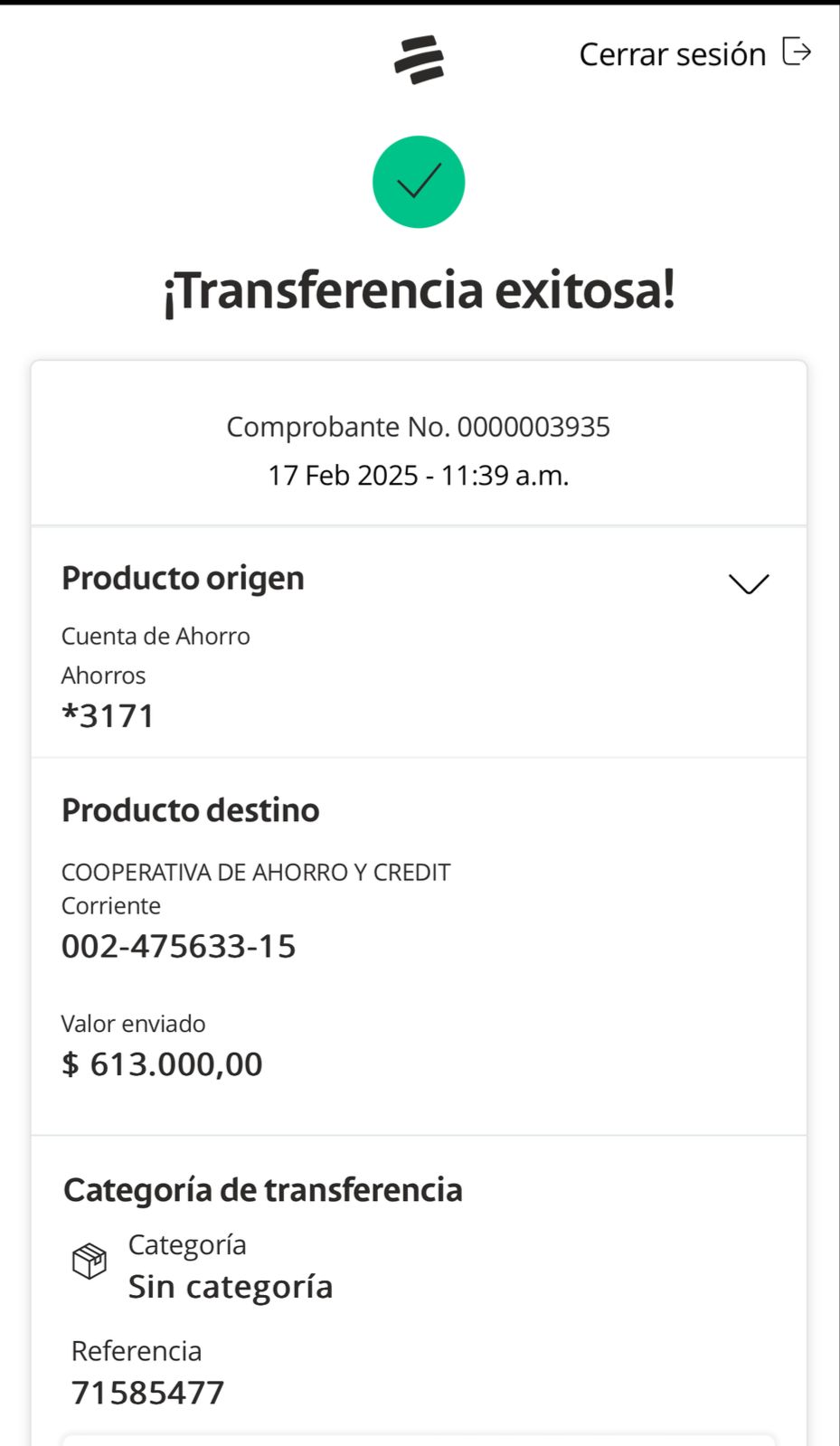Click the Comprobante No. 0000003935 text
The width and height of the screenshot is (840, 1446).
point(418,427)
